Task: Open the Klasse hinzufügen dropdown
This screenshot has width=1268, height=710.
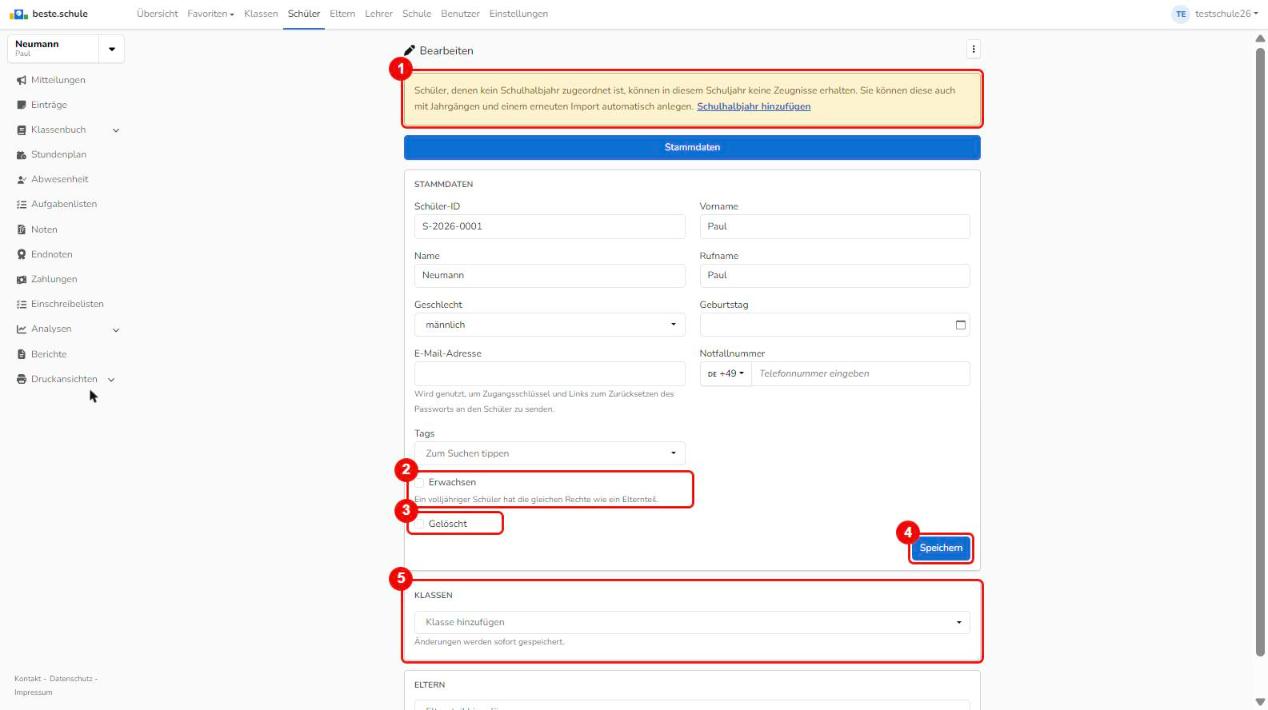Action: [692, 622]
